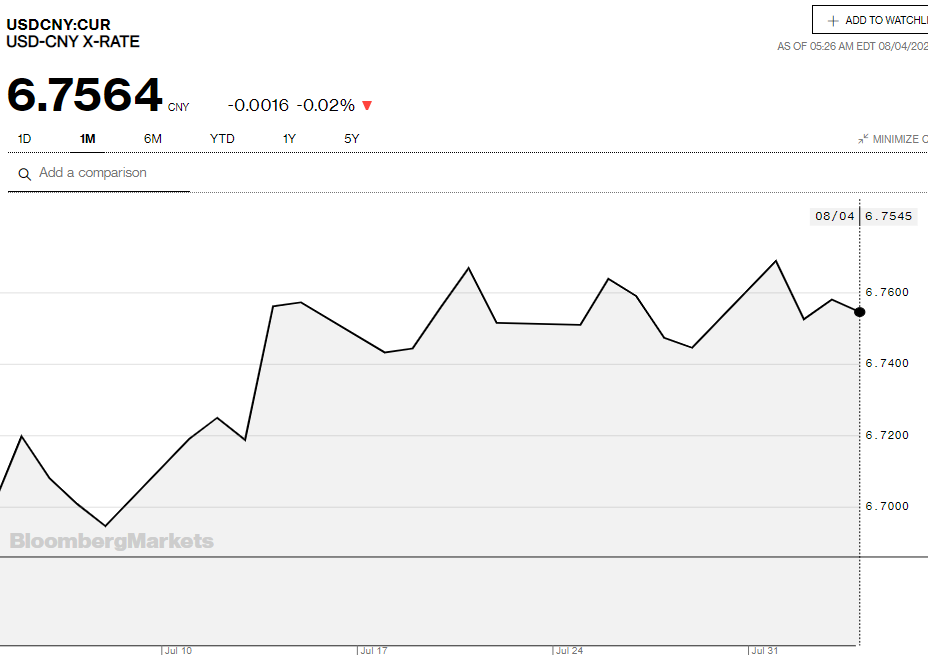
Task: Click the Jul 24 axis marker
Action: pyautogui.click(x=569, y=650)
